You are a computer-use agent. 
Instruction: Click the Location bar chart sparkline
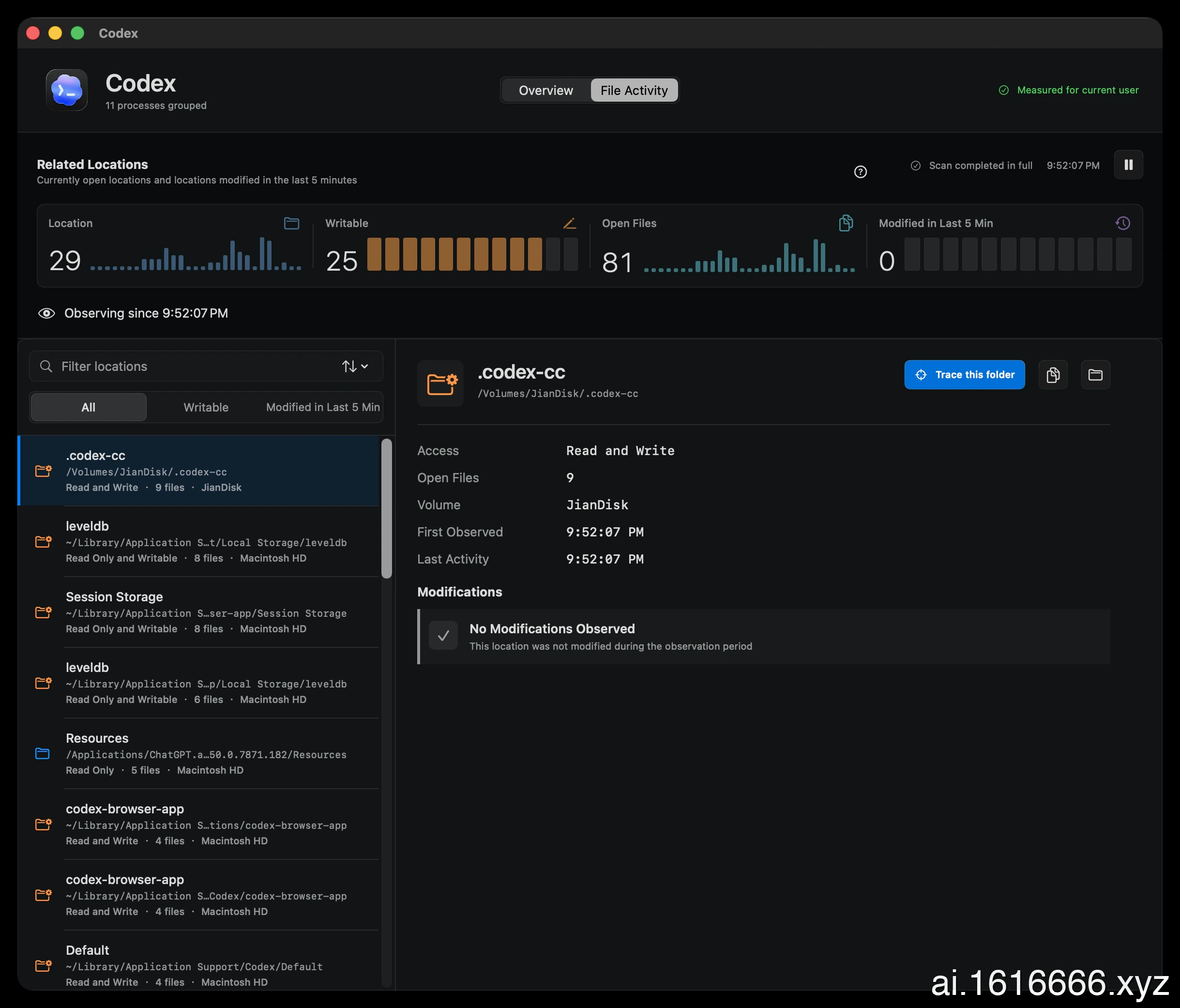[196, 254]
